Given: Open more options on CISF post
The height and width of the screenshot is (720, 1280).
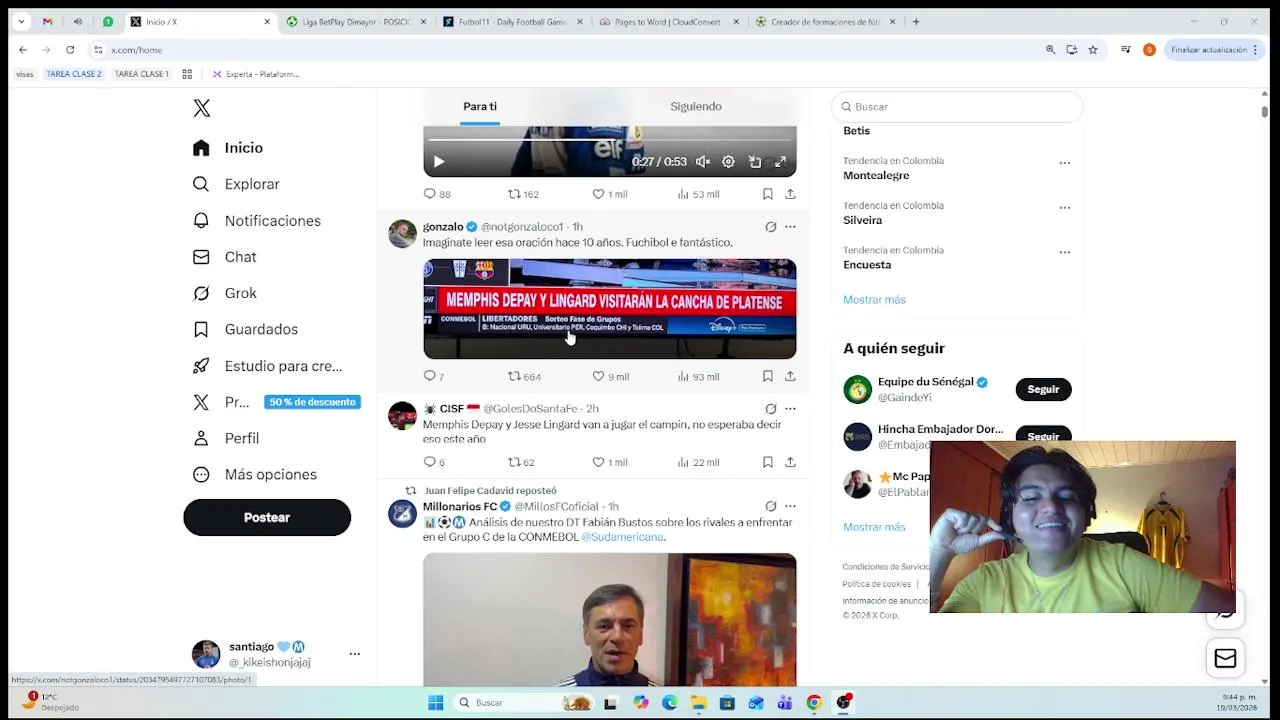Looking at the screenshot, I should coord(790,409).
